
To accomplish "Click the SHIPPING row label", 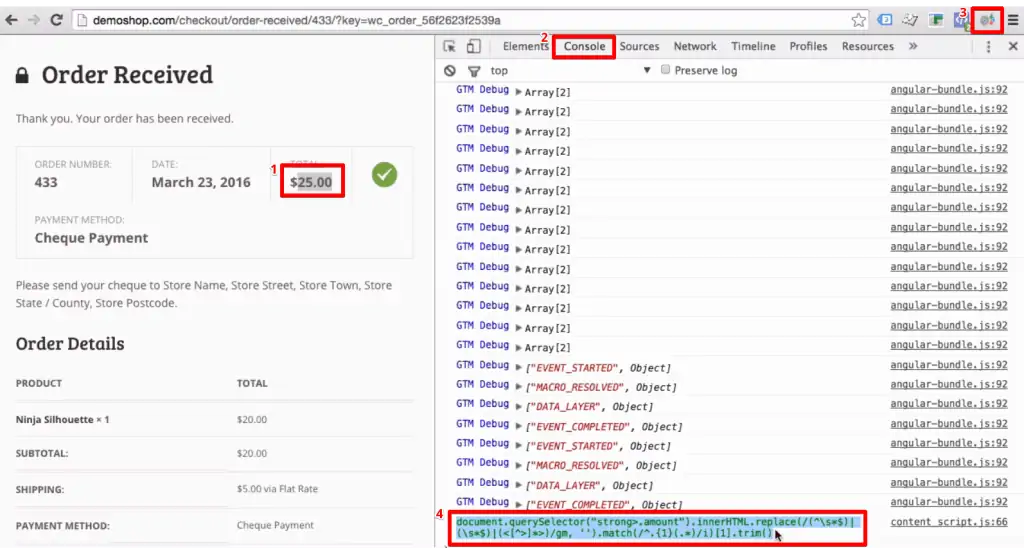I will [40, 490].
